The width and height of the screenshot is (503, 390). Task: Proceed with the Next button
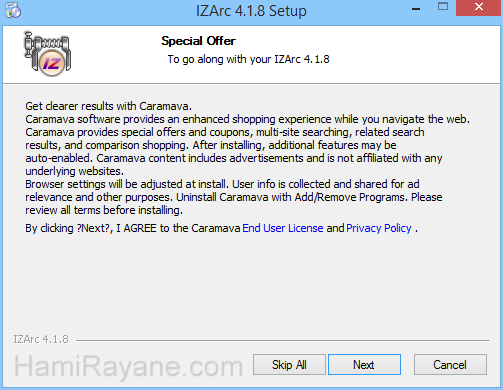364,364
